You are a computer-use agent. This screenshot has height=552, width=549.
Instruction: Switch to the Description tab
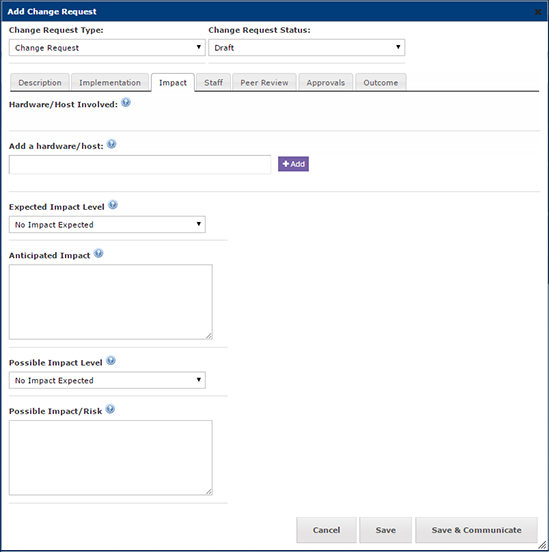40,83
